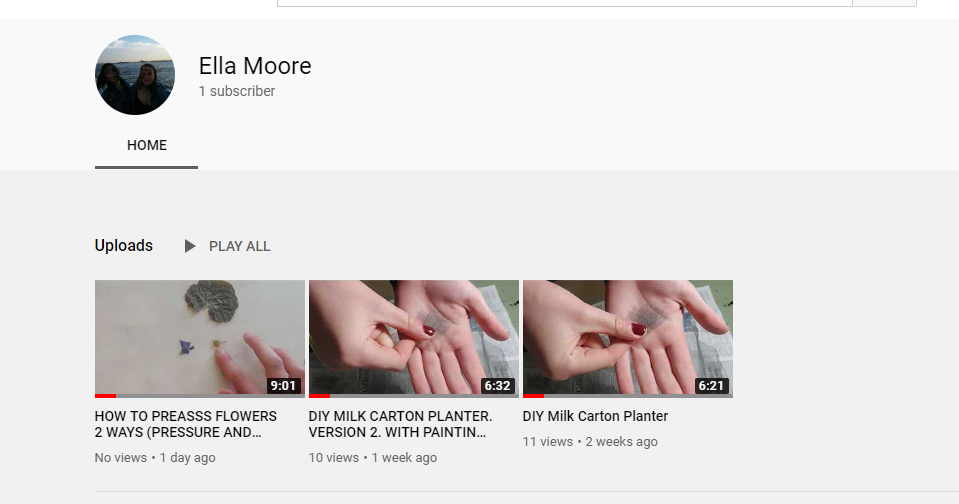959x504 pixels.
Task: Click the 'HOW TO PREASSS FLOWERS' video title
Action: [x=186, y=424]
